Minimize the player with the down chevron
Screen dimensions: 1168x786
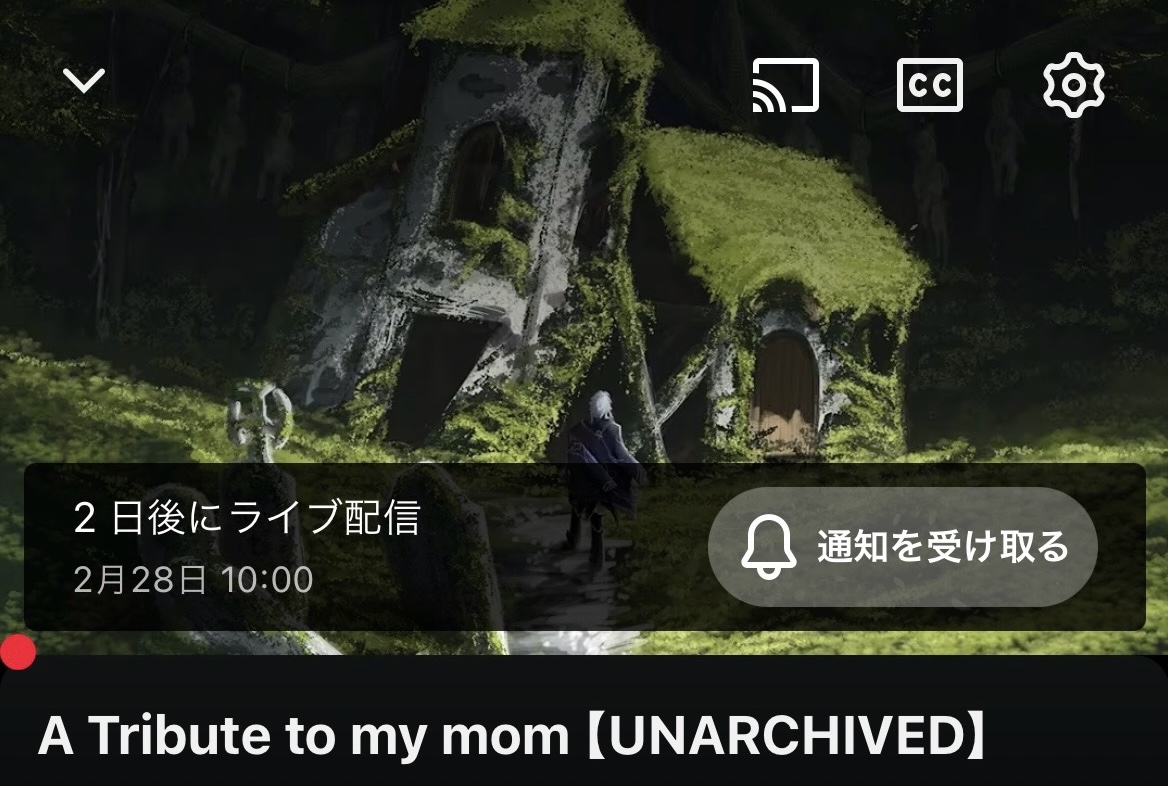83,80
